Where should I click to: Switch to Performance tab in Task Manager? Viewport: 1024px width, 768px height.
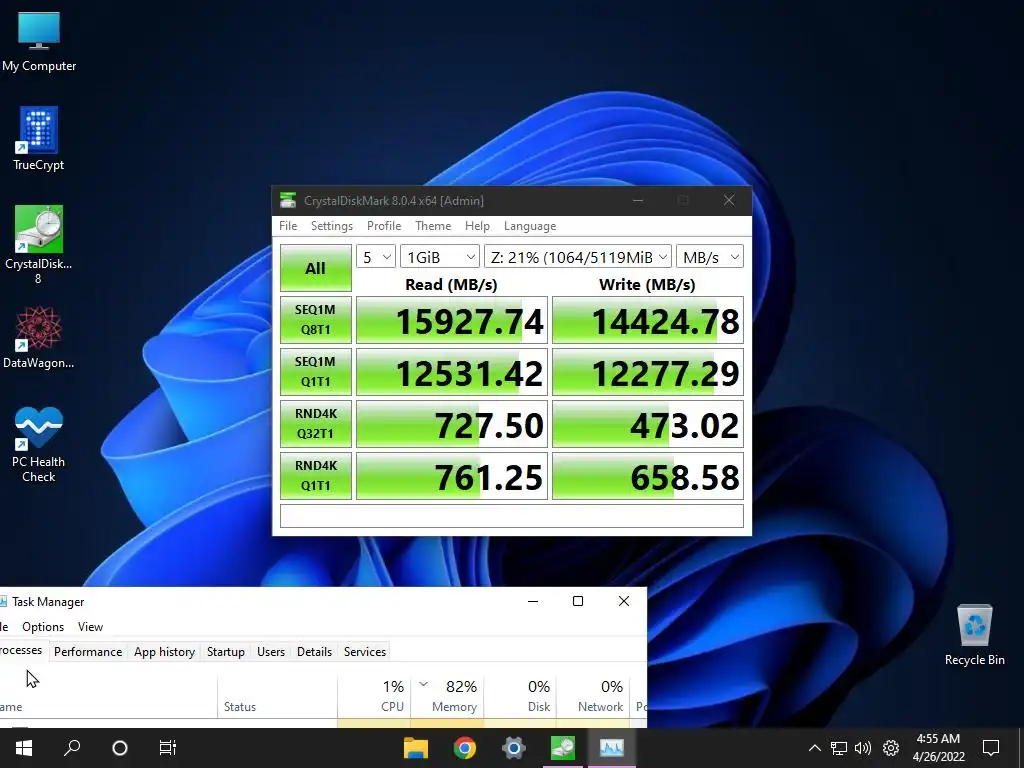click(x=88, y=652)
